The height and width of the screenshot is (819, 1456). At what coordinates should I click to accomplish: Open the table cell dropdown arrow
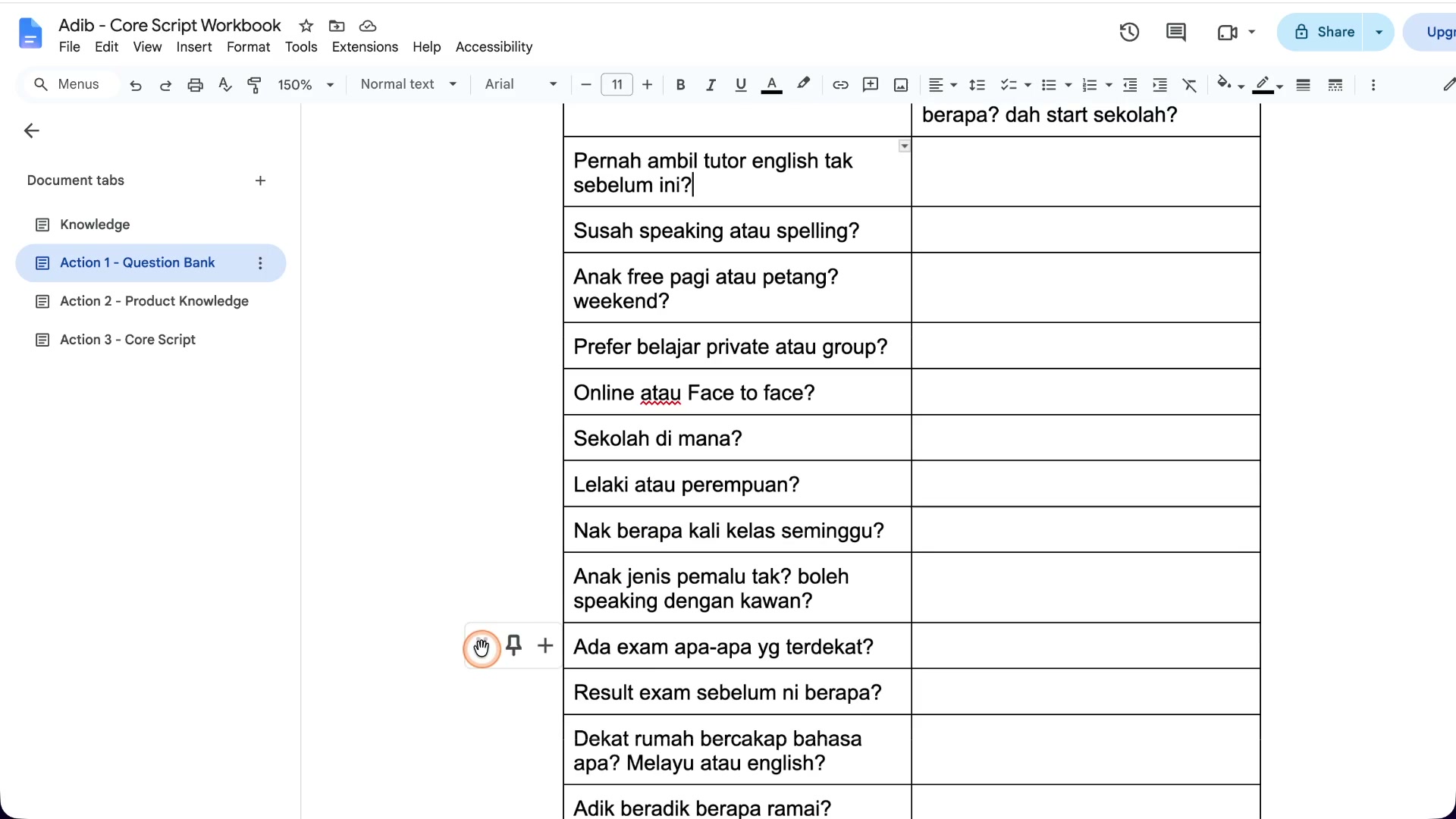[904, 146]
